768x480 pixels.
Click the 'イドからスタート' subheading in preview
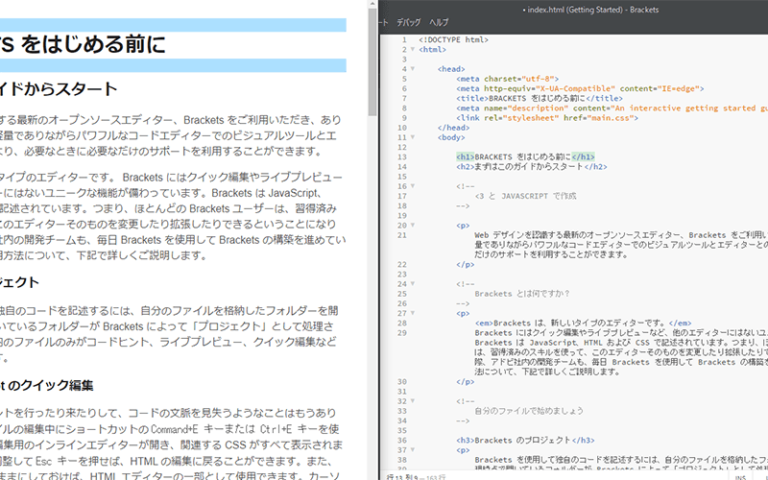[x=59, y=89]
